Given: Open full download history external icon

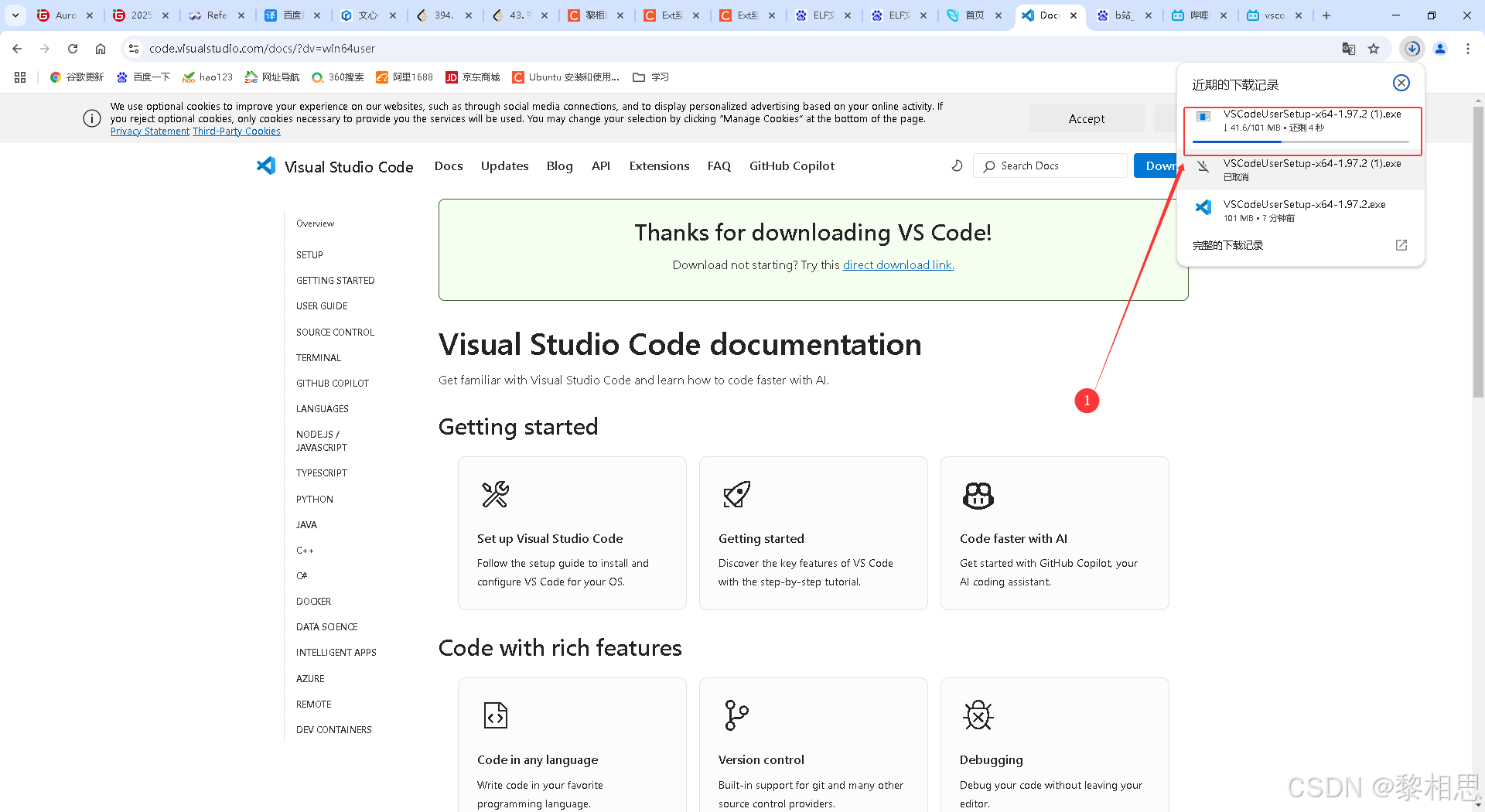Looking at the screenshot, I should 1401,245.
